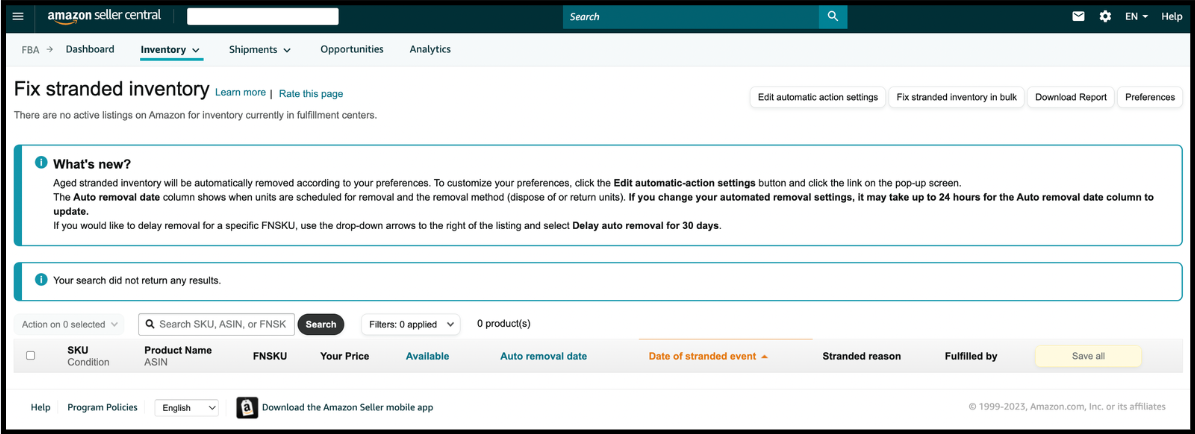Toggle the select-all checkbox in table header
The image size is (1195, 434).
[30, 355]
